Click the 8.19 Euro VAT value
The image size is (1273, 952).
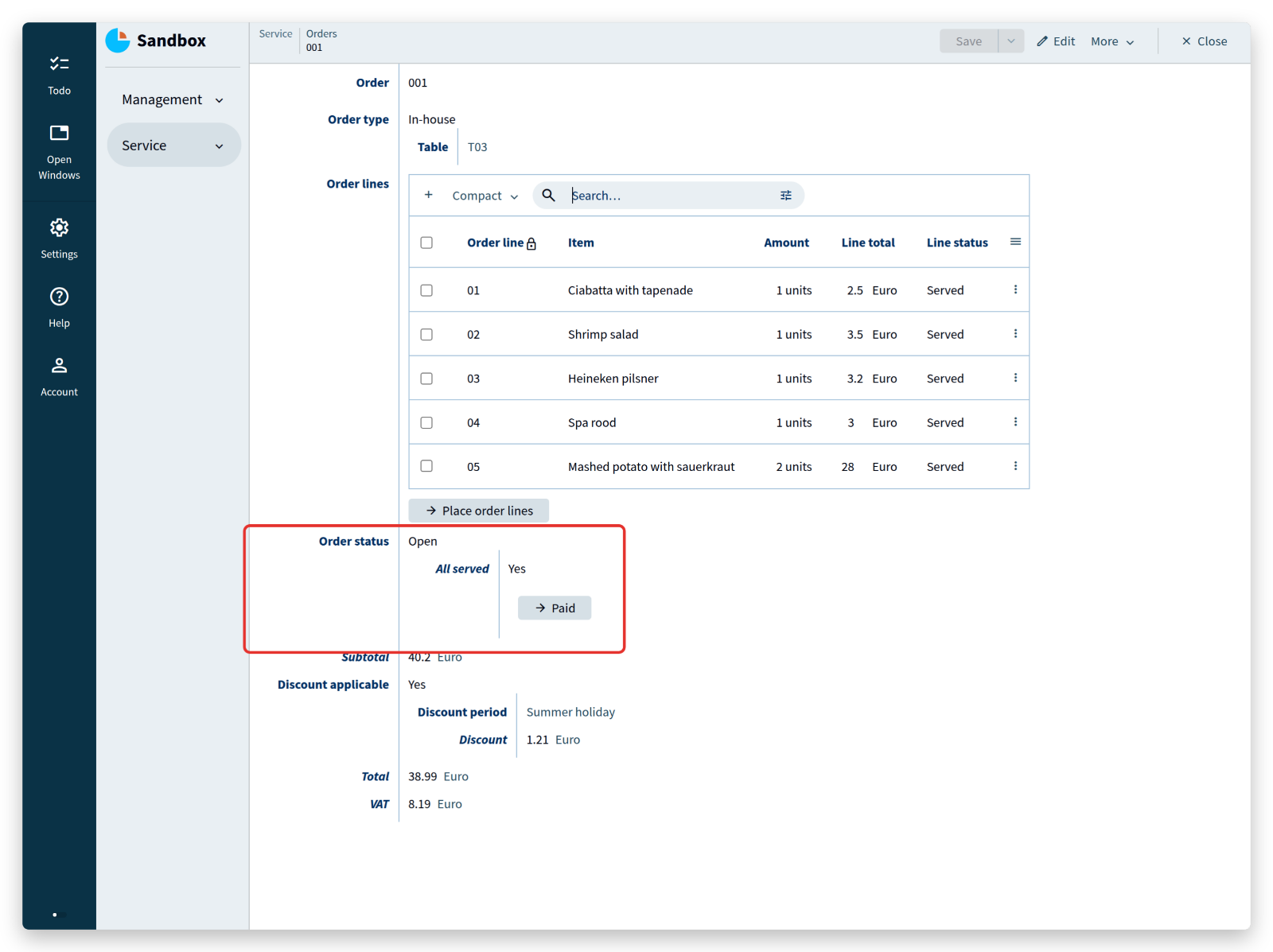pos(435,804)
